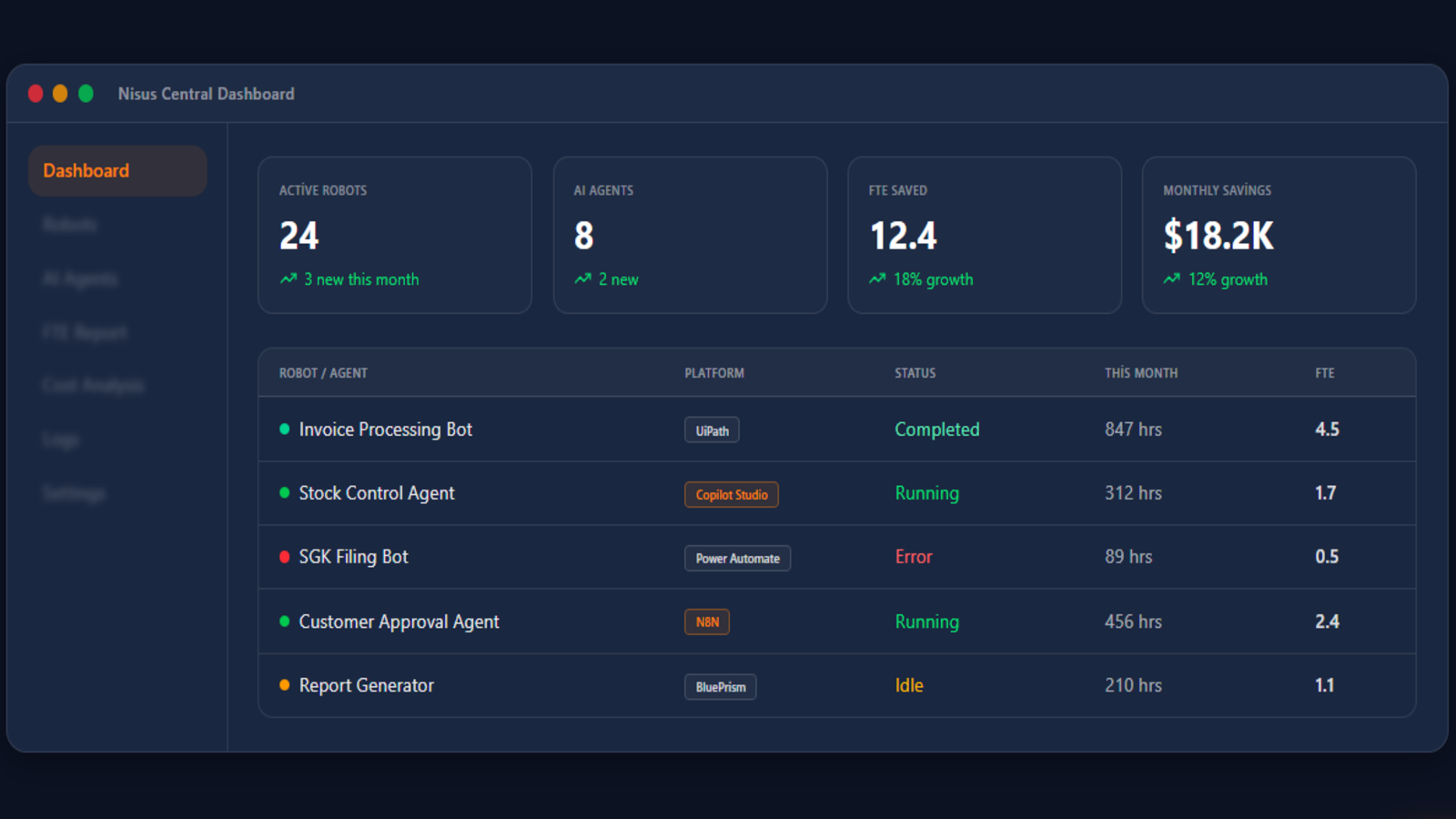Open the blurred Settings sidebar item
Image resolution: width=1456 pixels, height=819 pixels.
point(74,493)
